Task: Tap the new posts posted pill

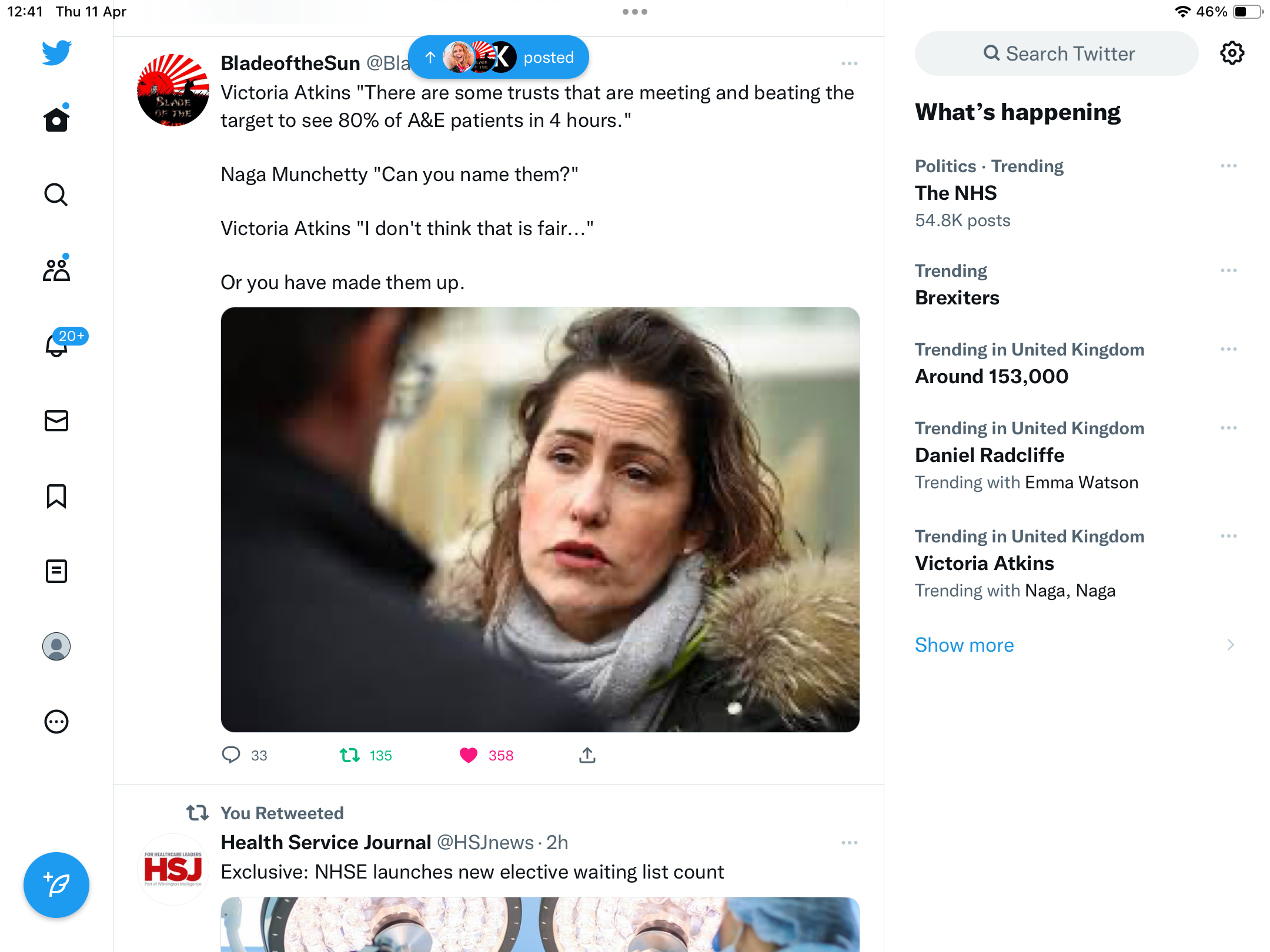Action: click(x=499, y=57)
